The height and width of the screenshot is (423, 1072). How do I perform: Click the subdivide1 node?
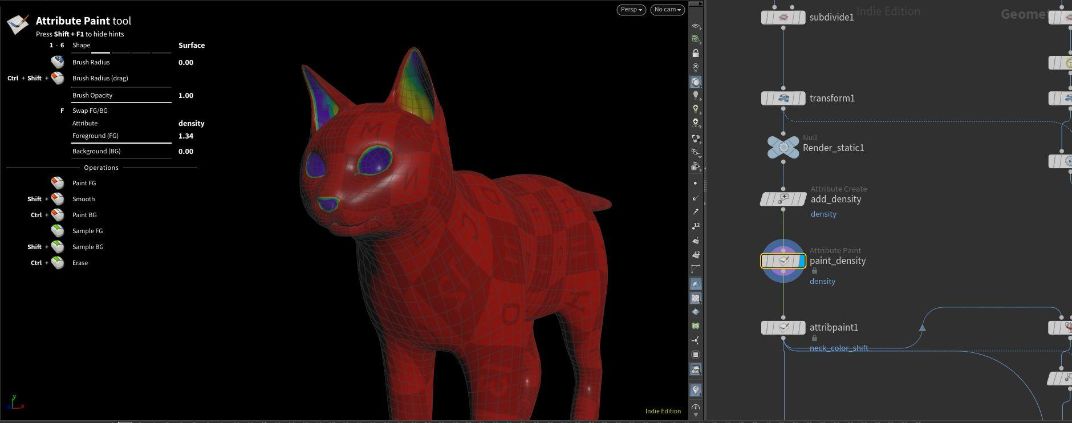pos(783,17)
